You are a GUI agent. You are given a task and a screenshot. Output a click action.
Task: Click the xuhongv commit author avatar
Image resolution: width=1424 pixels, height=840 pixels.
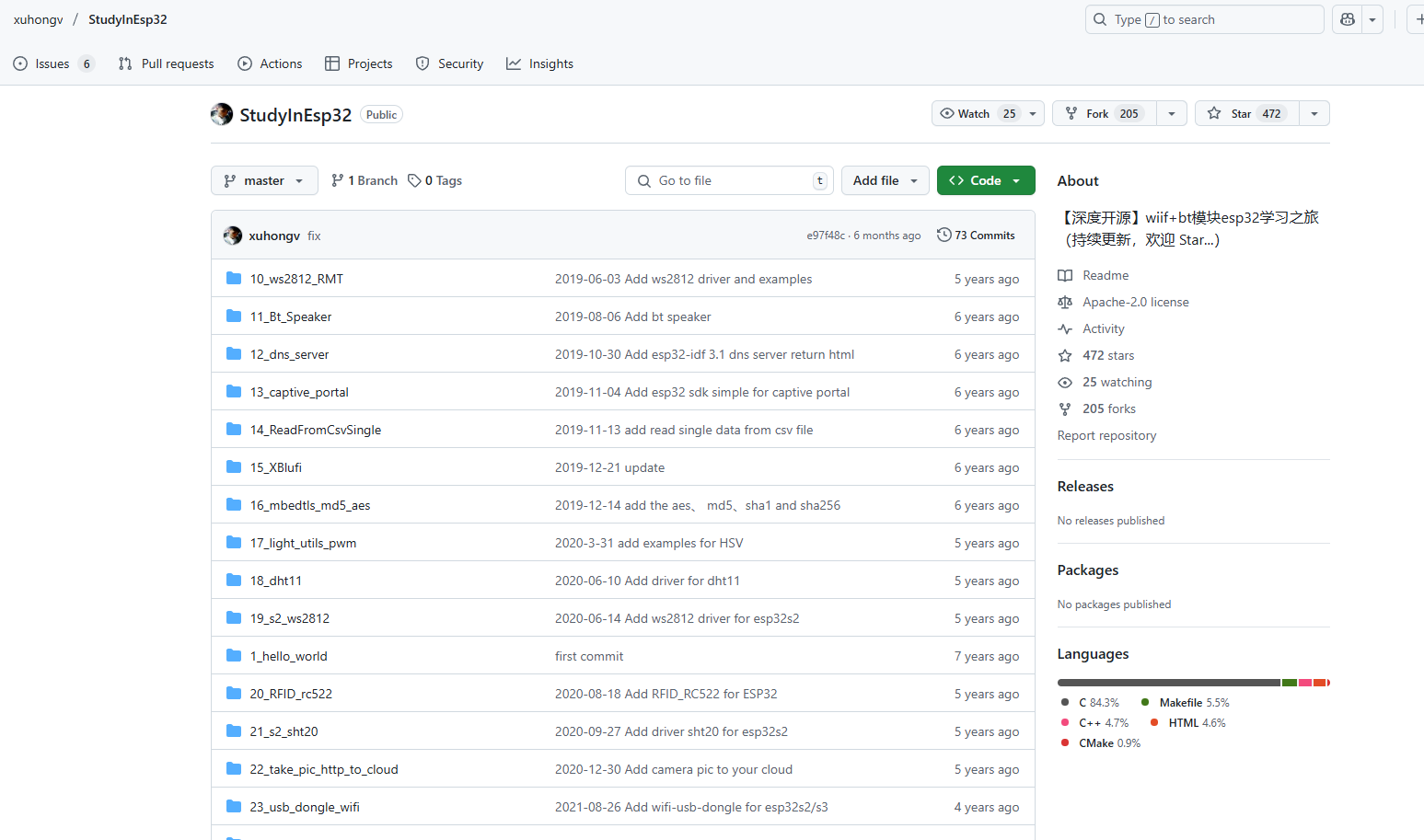pos(233,236)
